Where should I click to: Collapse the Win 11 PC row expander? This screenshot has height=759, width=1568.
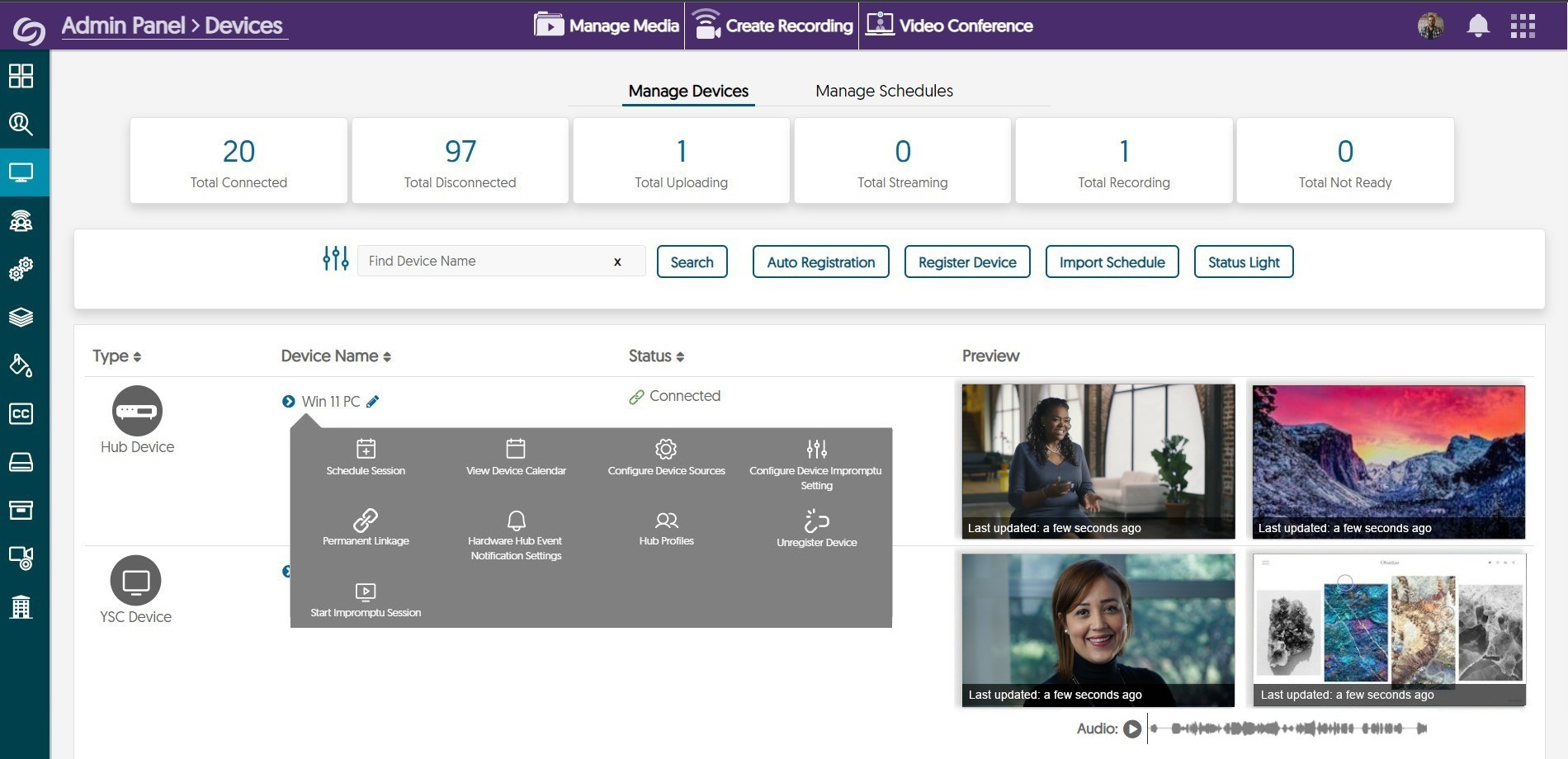coord(288,402)
